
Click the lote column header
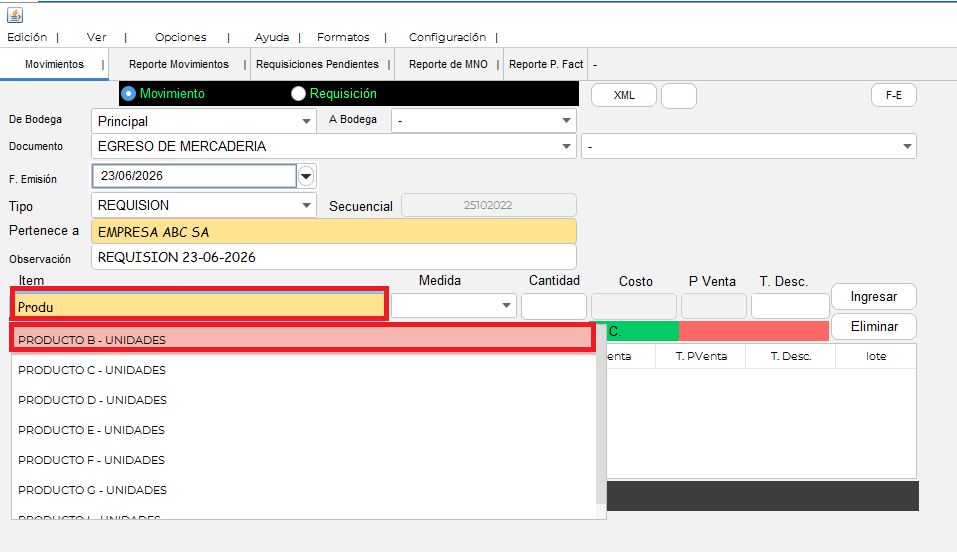[876, 356]
